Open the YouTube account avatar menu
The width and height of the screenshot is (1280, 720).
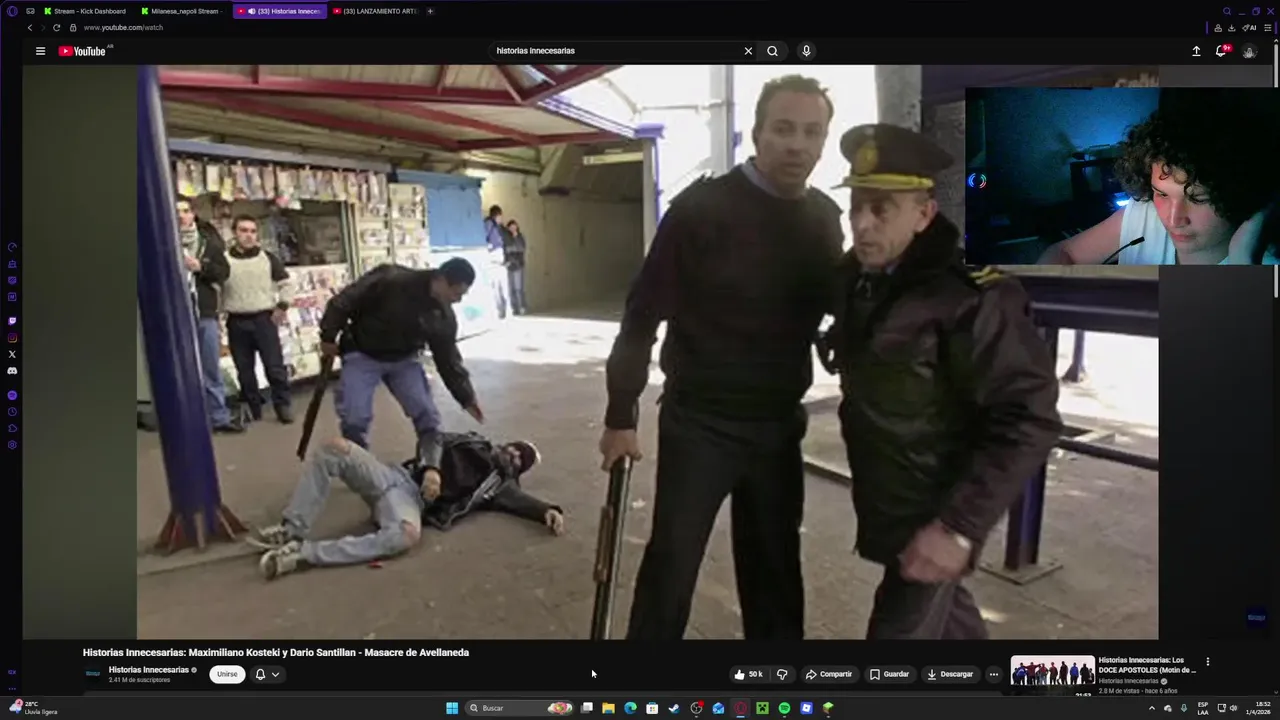(1249, 51)
